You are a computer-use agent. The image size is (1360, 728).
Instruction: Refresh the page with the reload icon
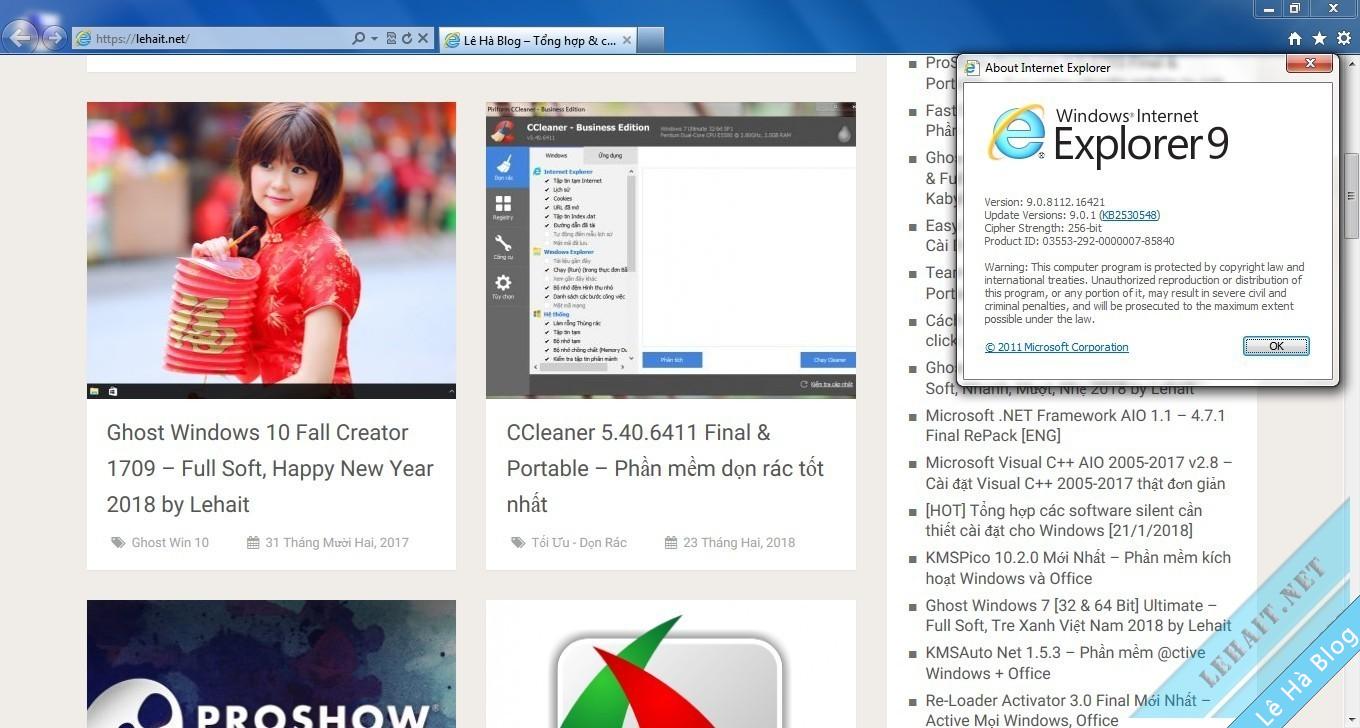click(x=406, y=39)
